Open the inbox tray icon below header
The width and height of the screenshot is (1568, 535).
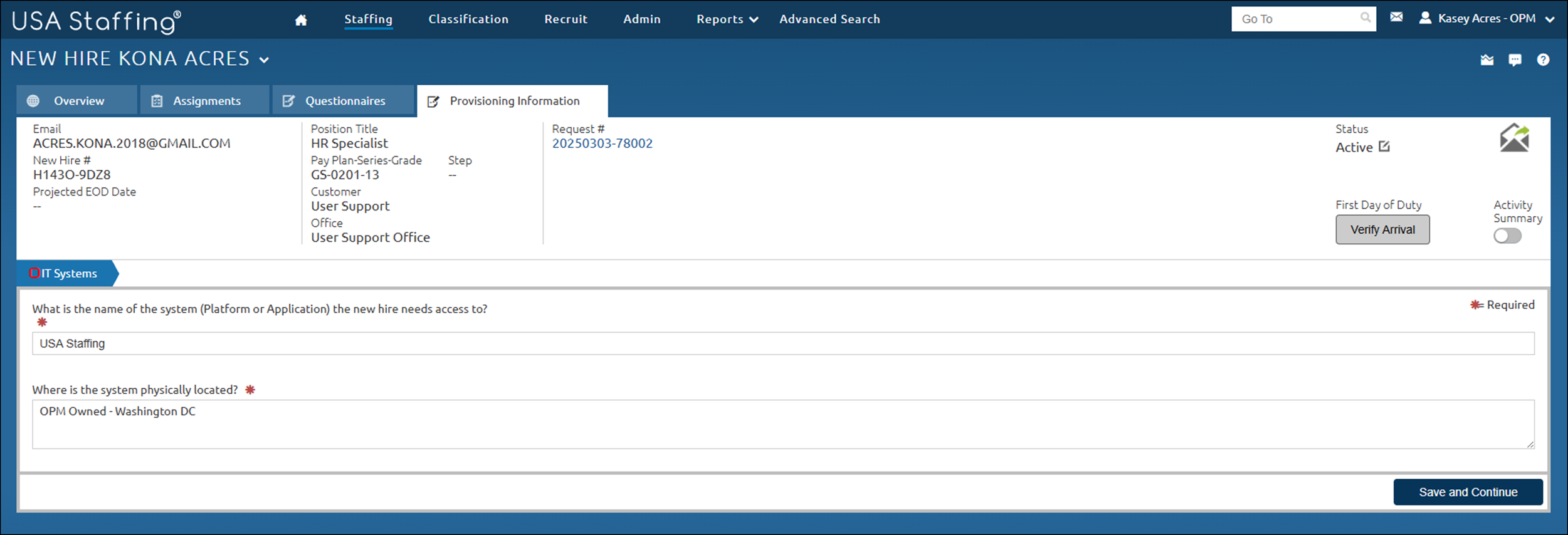click(x=1487, y=60)
